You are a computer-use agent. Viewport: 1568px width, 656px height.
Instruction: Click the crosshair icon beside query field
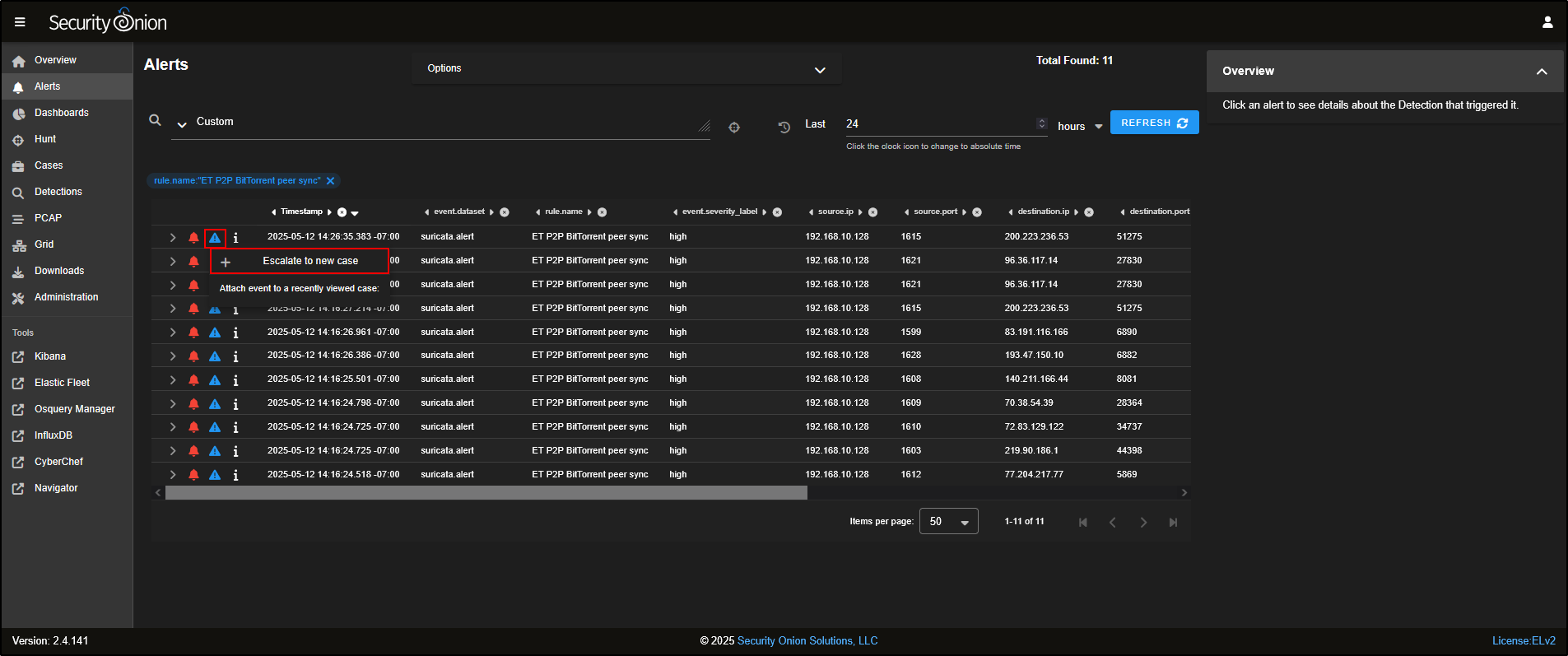point(734,127)
